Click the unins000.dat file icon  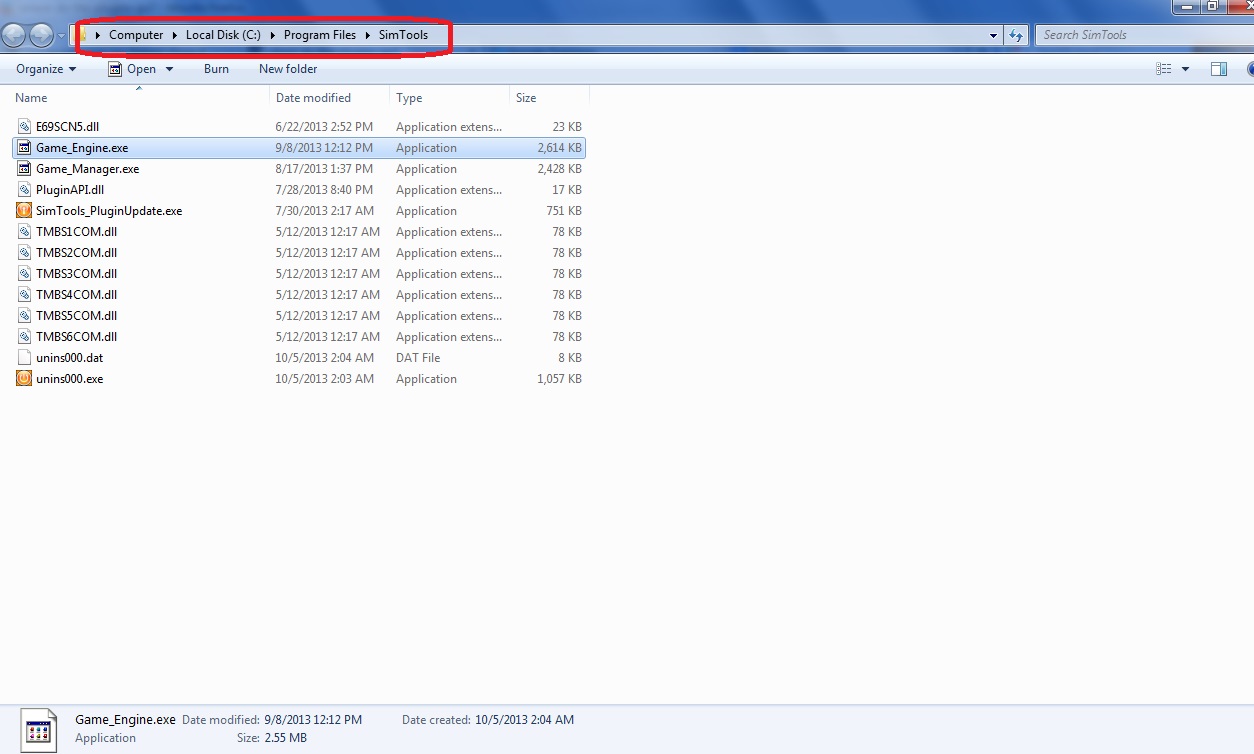pos(24,358)
